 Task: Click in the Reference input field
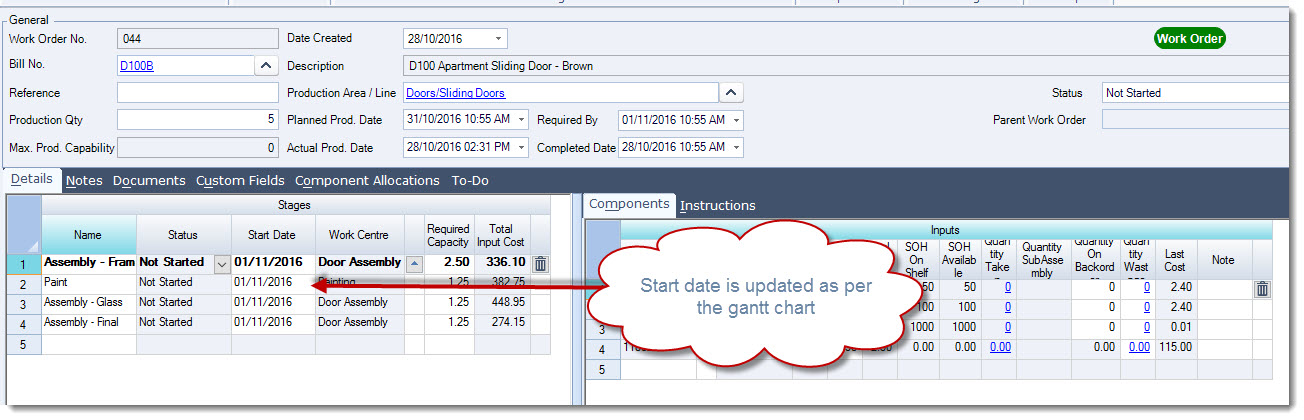(197, 93)
